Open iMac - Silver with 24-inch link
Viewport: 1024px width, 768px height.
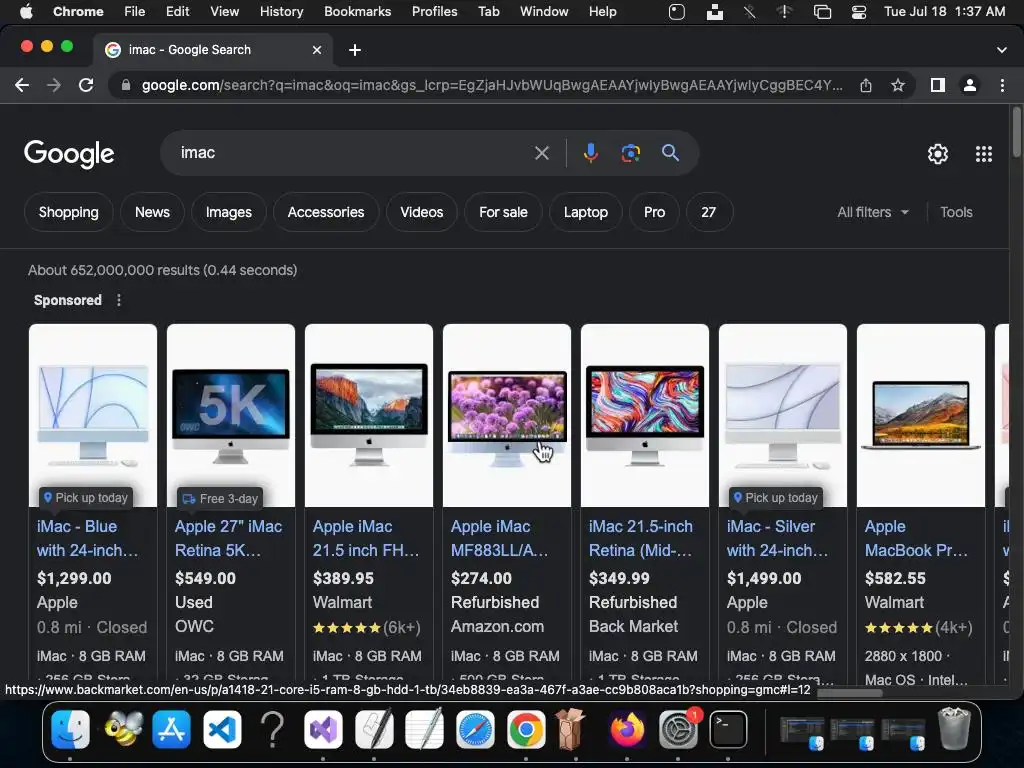tap(777, 538)
